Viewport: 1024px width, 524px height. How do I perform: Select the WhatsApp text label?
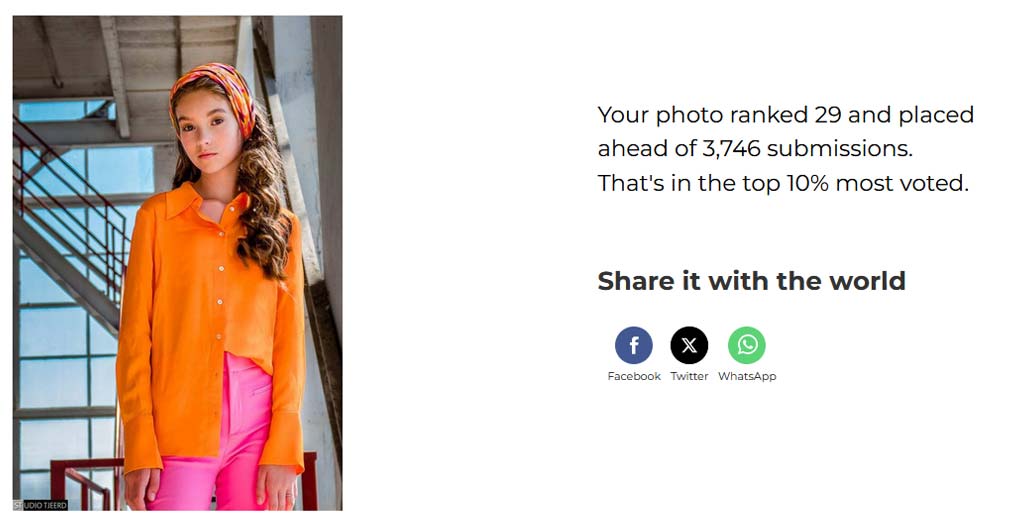[747, 376]
